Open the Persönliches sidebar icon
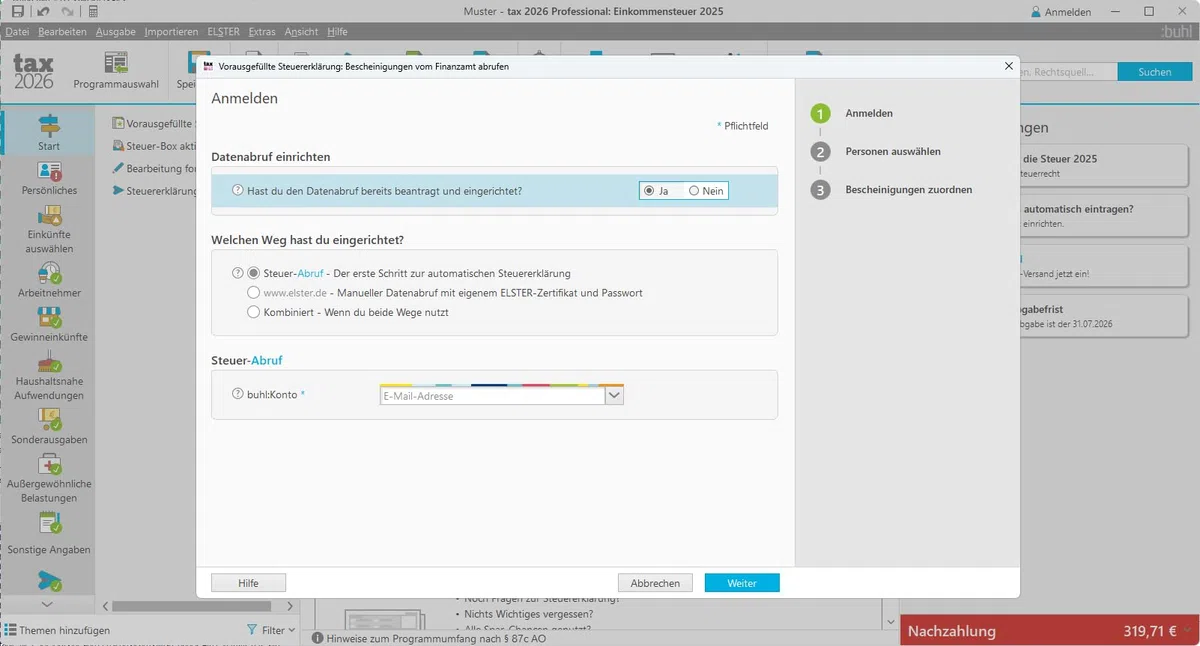Screen dimensions: 1200x646 coord(49,172)
